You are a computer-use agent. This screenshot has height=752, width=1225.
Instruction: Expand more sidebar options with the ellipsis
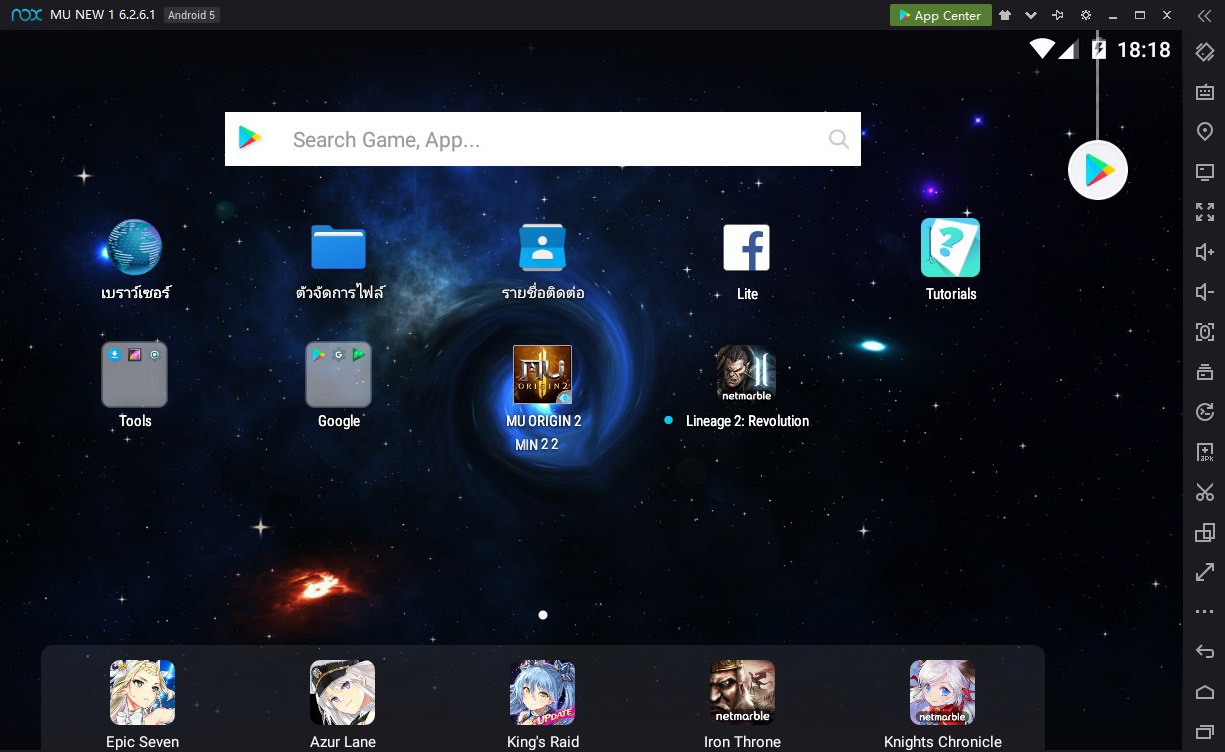1204,611
